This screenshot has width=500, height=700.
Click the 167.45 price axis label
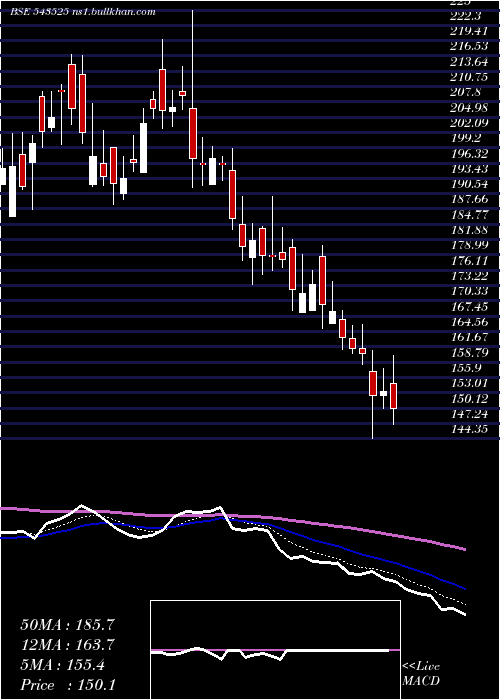(468, 306)
